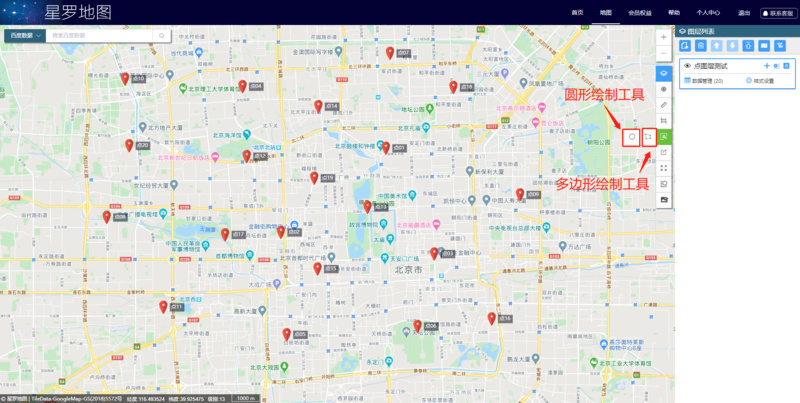The height and width of the screenshot is (403, 800).
Task: Click red marker labeled 点16
Action: [491, 319]
